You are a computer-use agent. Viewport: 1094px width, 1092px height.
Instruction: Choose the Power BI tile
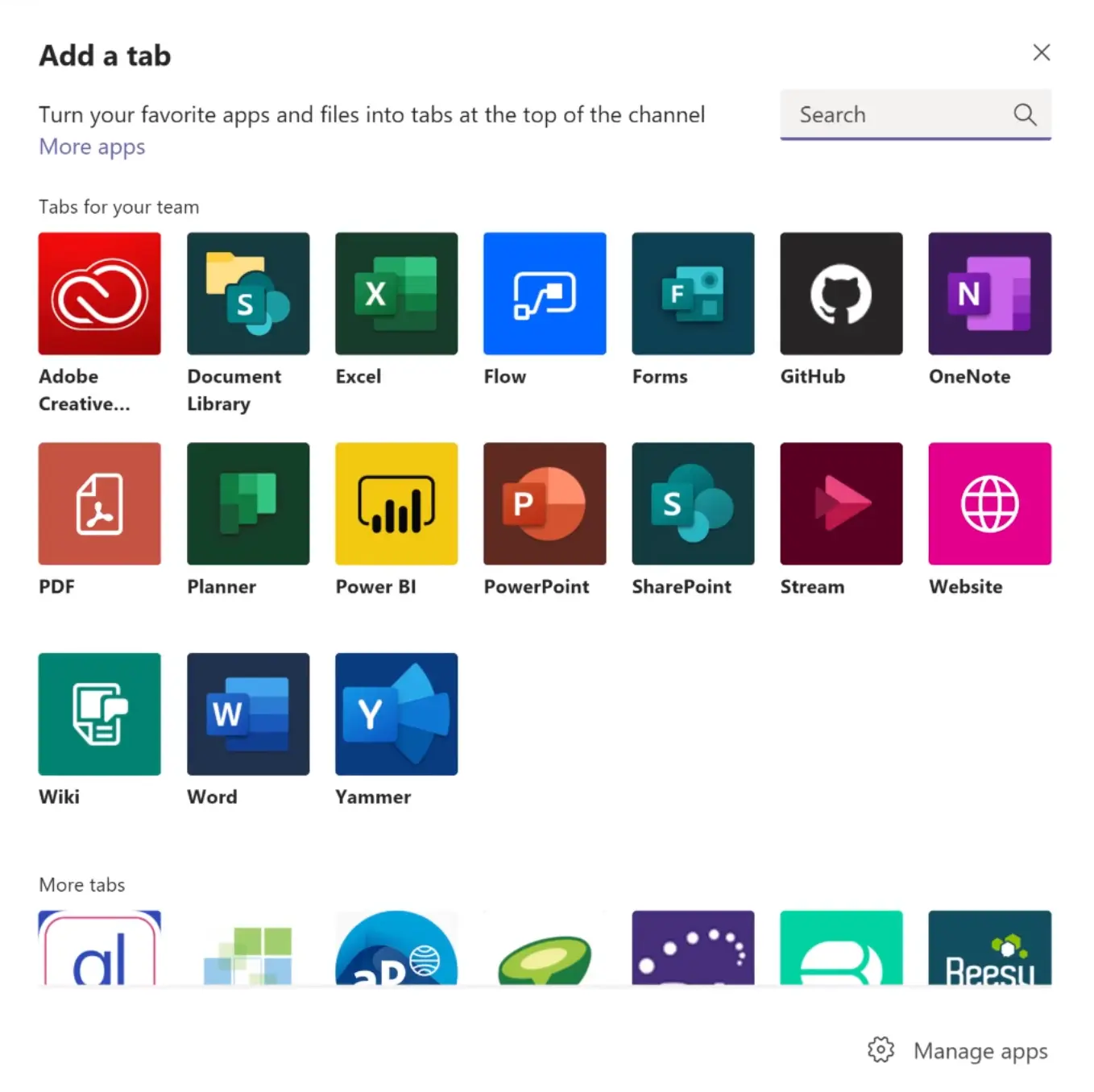396,504
